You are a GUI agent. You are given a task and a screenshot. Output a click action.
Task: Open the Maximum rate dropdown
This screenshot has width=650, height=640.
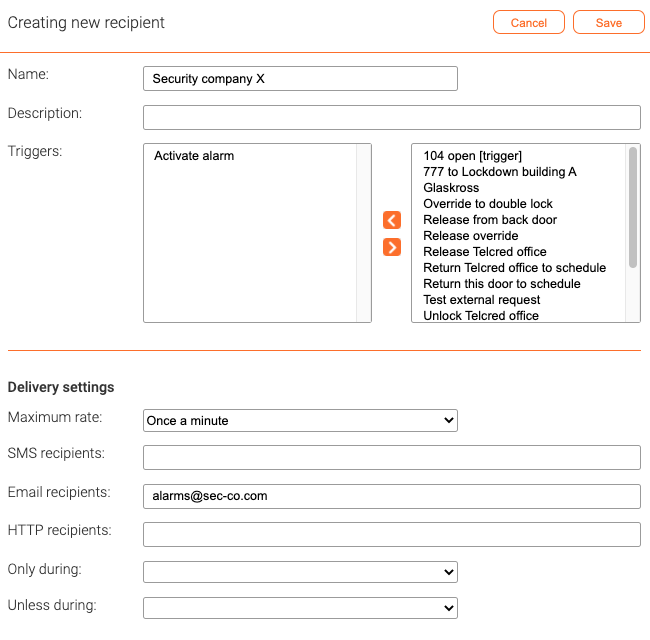click(300, 420)
